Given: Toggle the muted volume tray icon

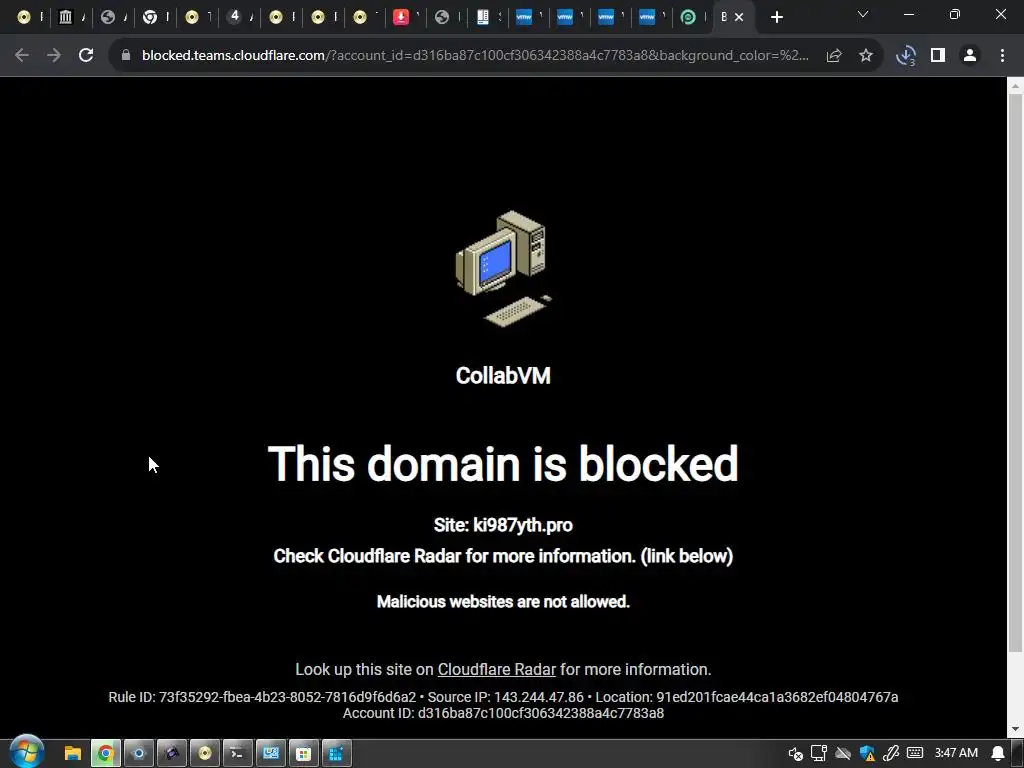Looking at the screenshot, I should (x=795, y=754).
